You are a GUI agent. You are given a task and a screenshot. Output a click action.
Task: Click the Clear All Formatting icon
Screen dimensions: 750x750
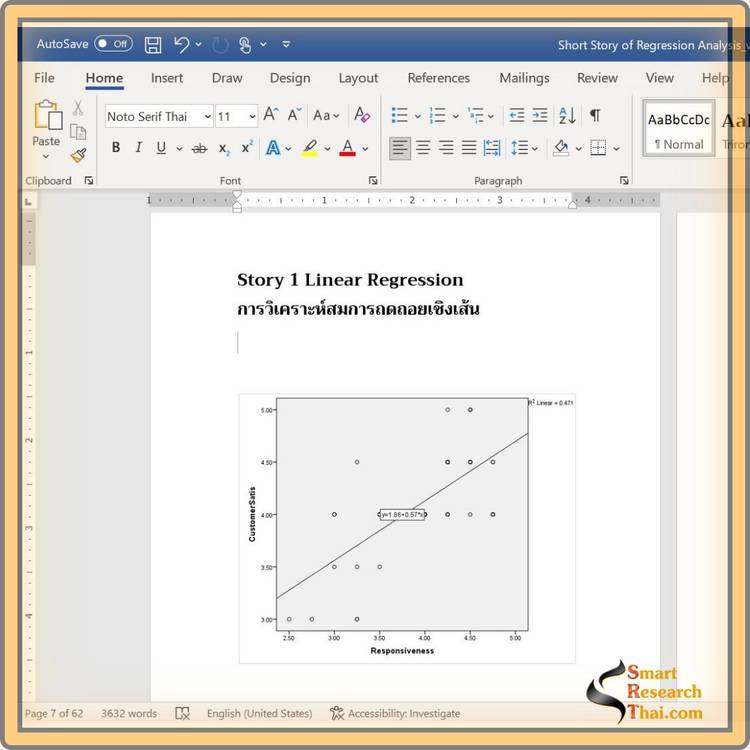click(x=362, y=115)
